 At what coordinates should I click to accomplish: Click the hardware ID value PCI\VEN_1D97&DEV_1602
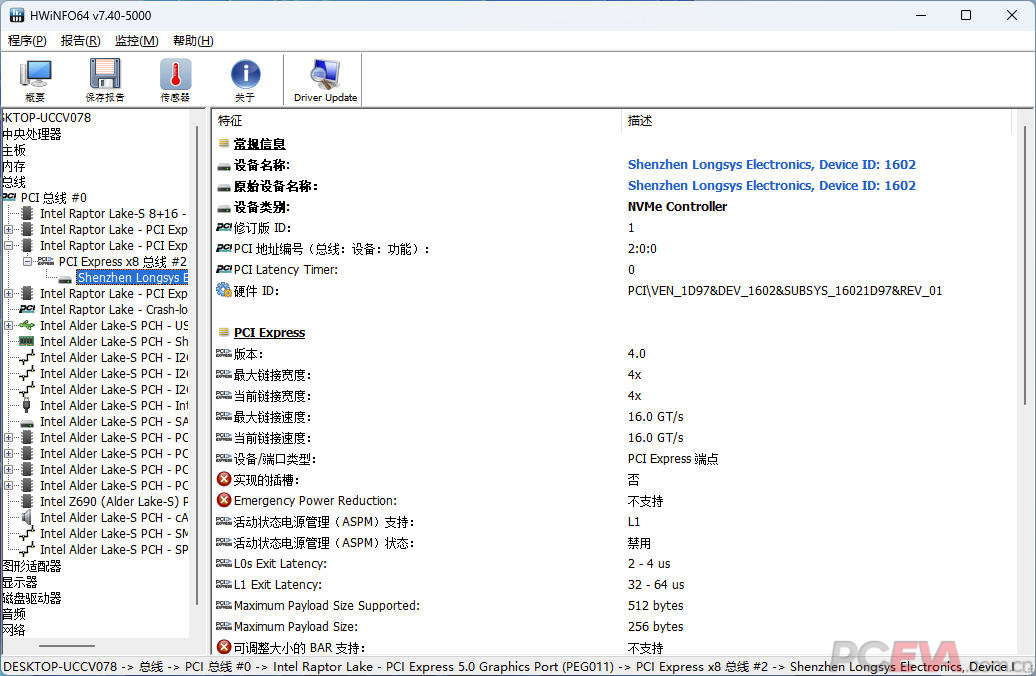pyautogui.click(x=785, y=291)
